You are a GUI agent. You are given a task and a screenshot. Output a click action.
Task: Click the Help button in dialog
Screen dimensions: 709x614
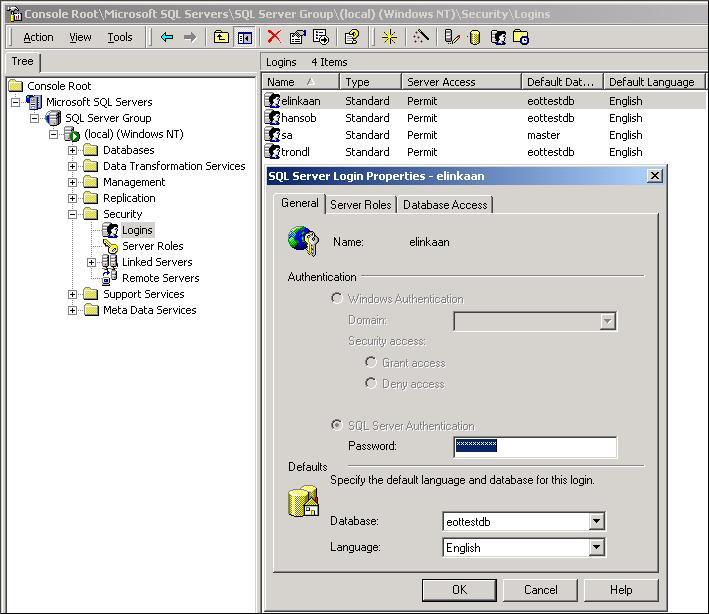[x=621, y=590]
